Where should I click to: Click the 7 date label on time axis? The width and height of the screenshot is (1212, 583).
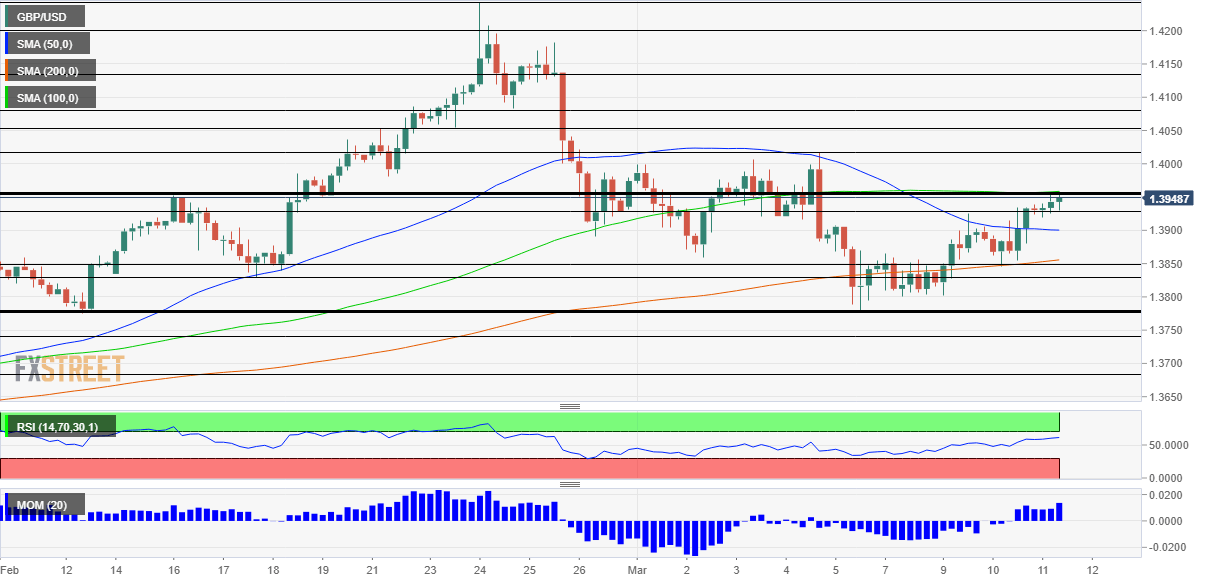pos(886,569)
